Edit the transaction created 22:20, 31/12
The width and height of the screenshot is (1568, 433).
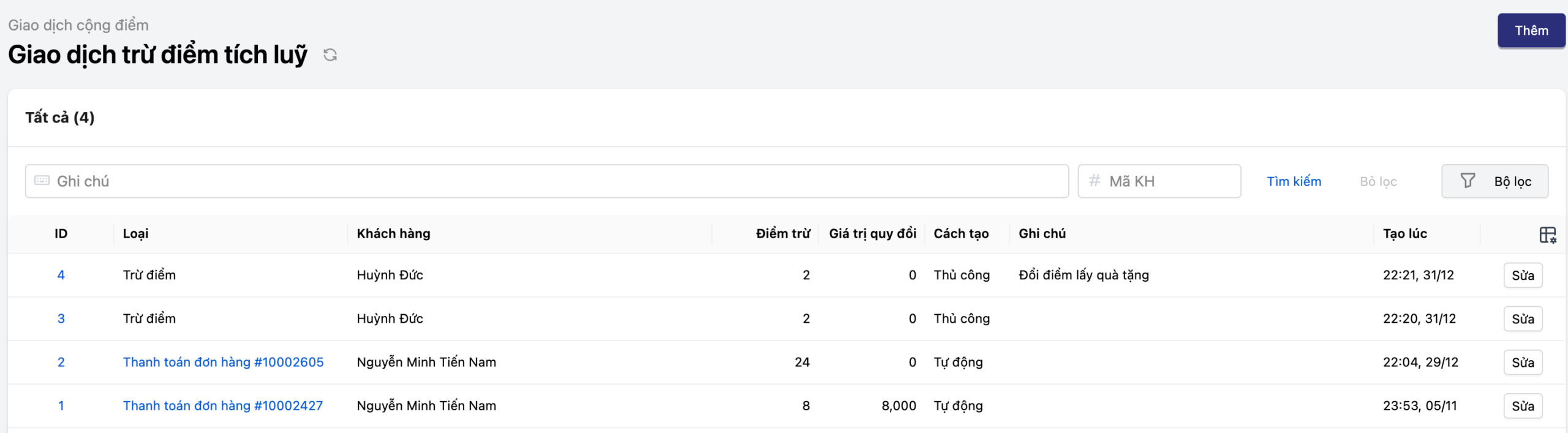(1522, 318)
